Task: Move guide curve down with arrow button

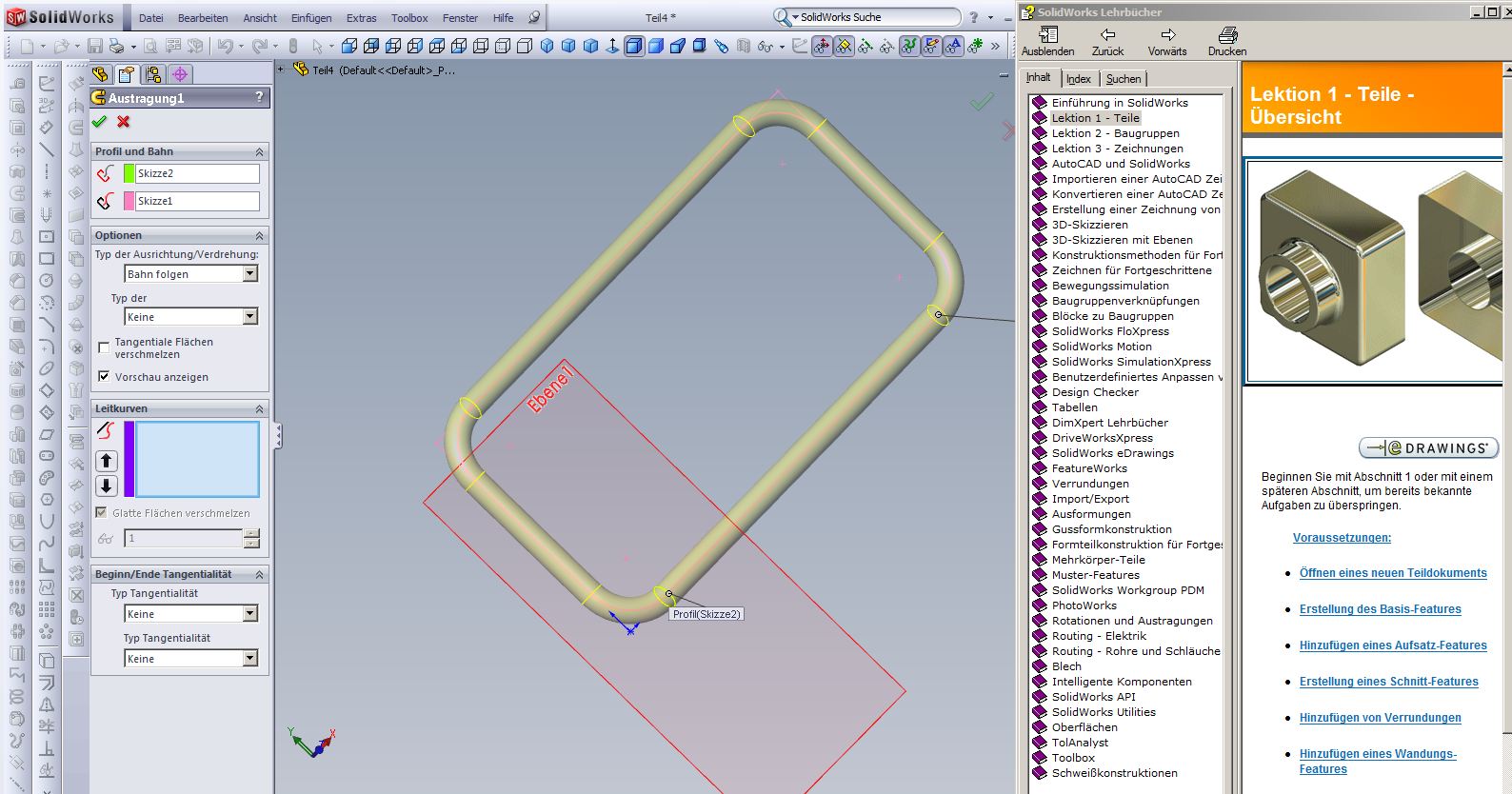Action: click(x=106, y=486)
